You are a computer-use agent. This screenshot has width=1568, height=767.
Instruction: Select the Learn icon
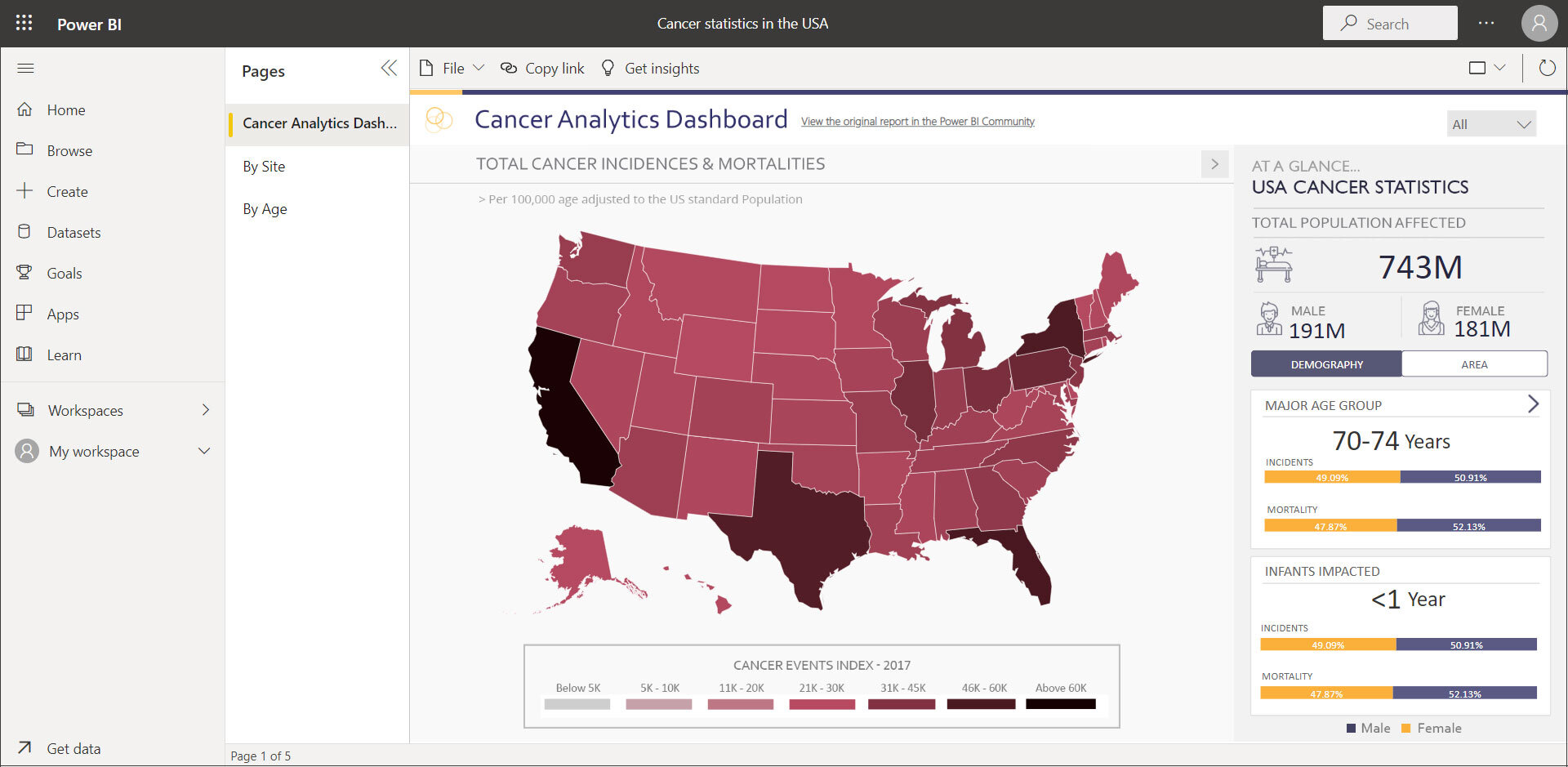tap(24, 355)
